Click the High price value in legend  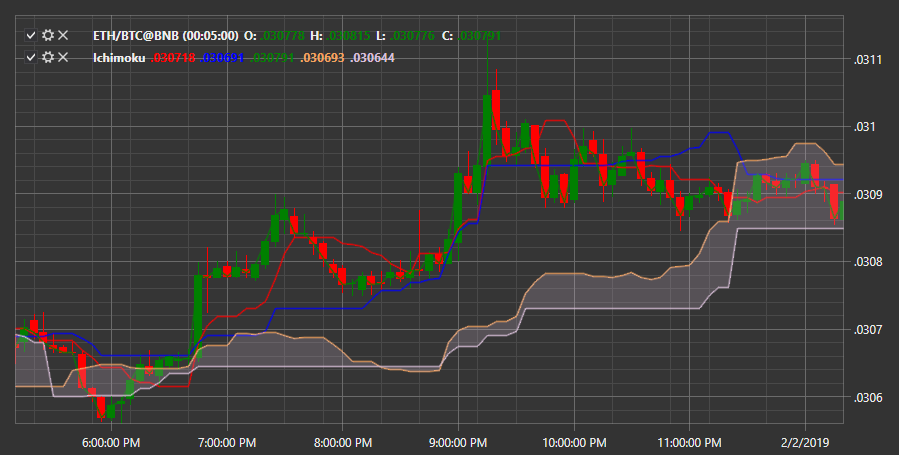pyautogui.click(x=349, y=36)
